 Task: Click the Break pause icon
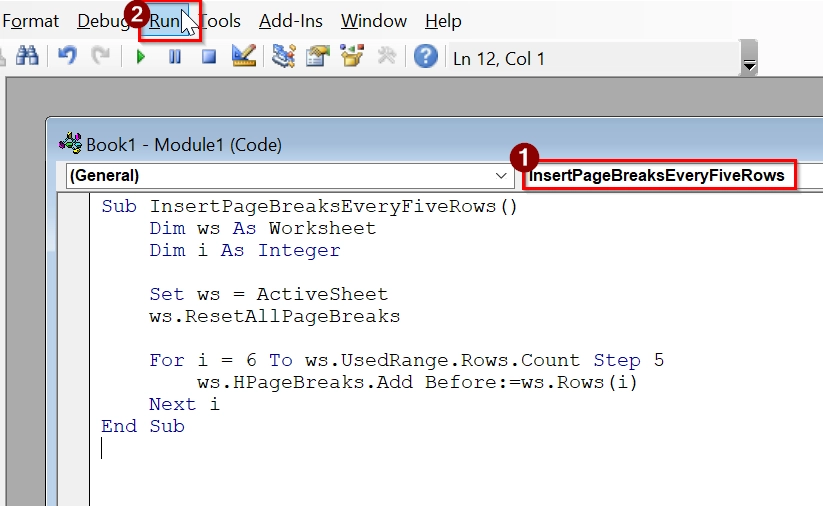coord(175,56)
